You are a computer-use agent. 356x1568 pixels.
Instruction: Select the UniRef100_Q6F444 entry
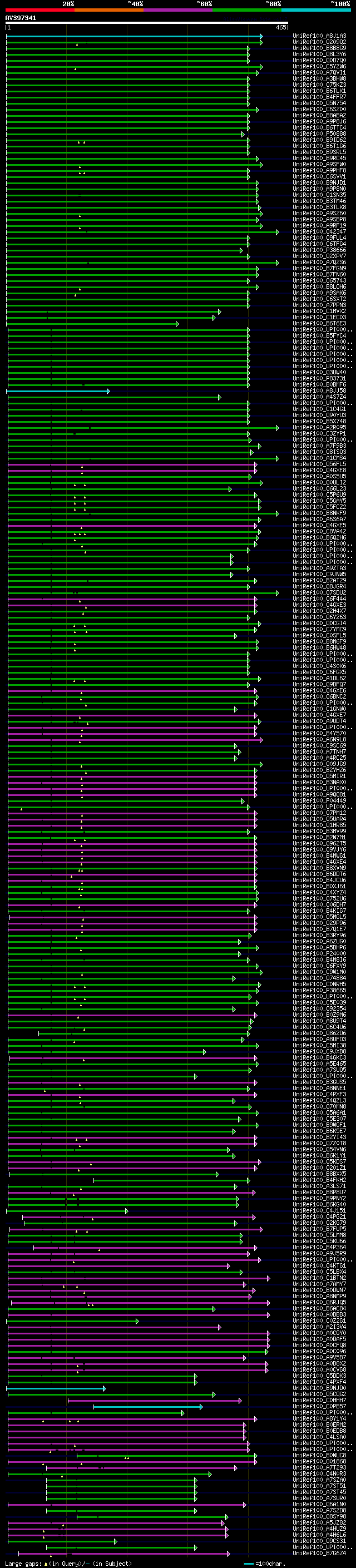point(319,599)
